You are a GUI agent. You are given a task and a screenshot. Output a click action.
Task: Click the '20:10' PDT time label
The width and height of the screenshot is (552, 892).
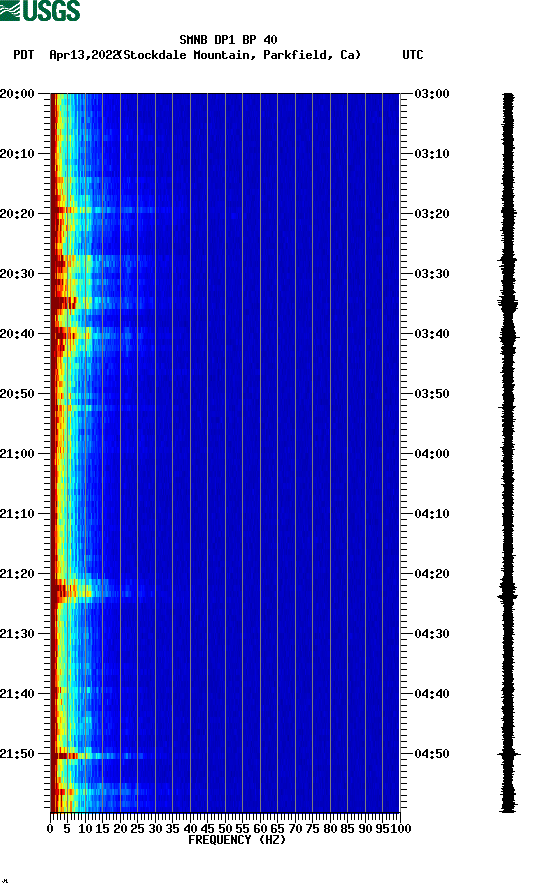(x=17, y=154)
